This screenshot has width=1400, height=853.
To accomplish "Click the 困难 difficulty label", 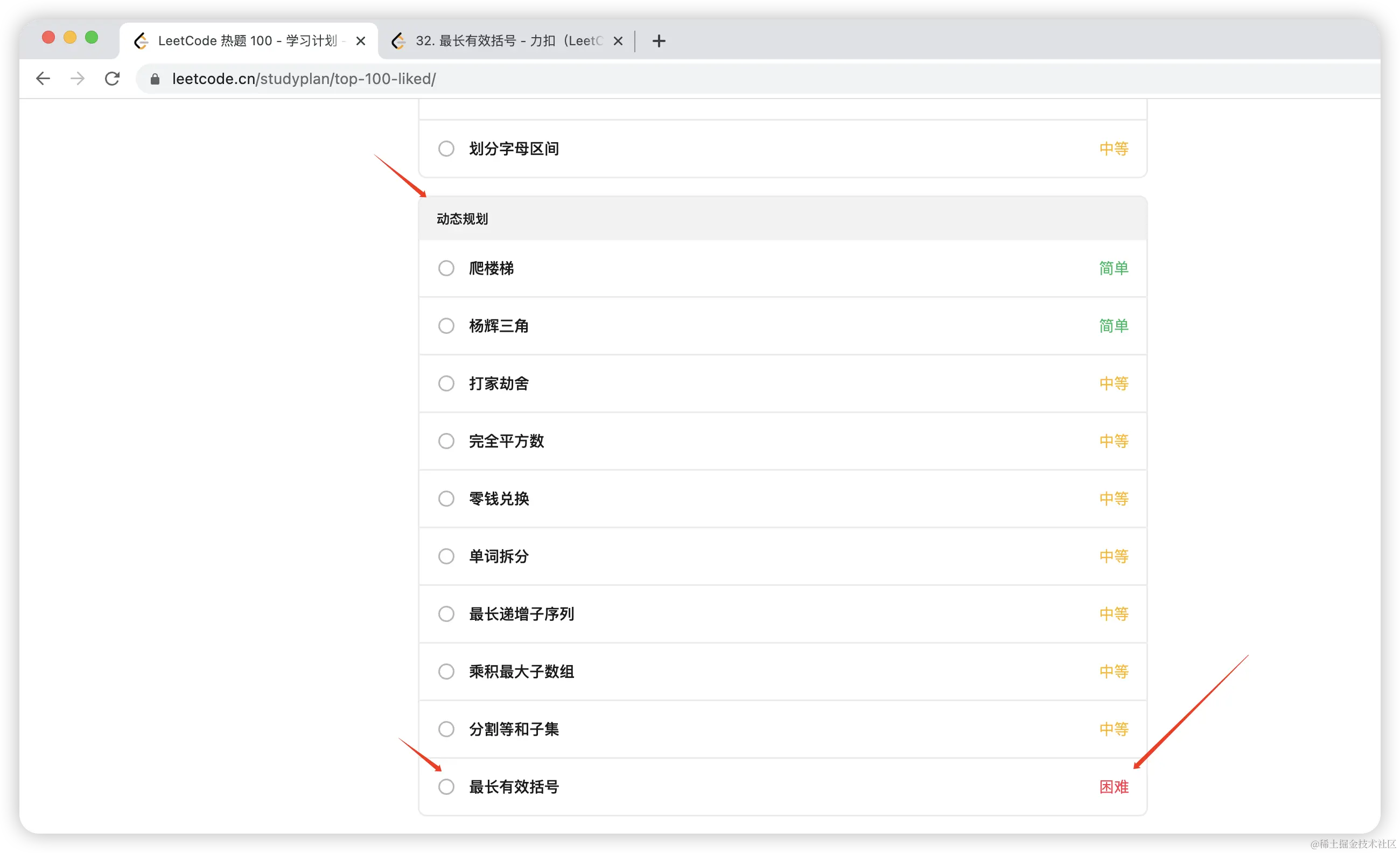I will (1113, 787).
